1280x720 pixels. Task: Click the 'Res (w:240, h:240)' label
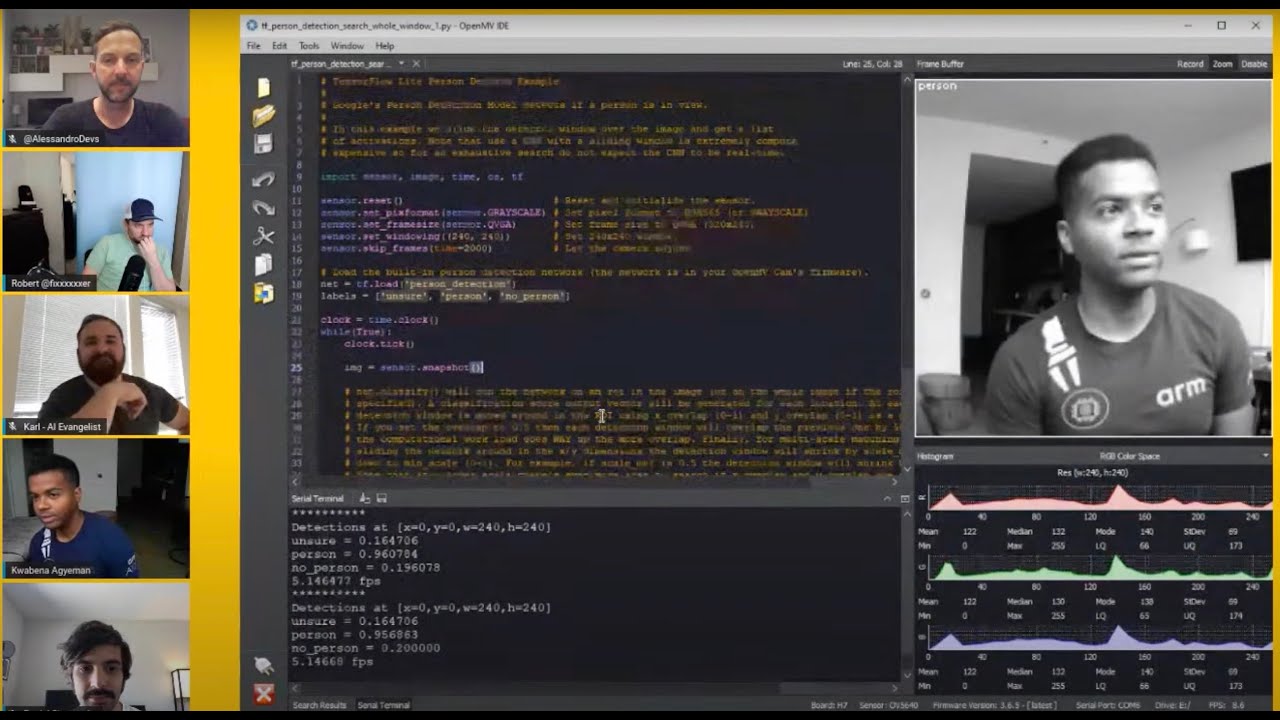click(x=1092, y=472)
